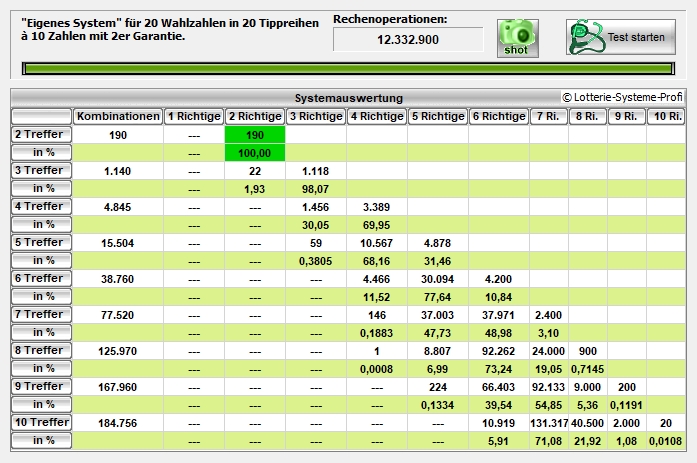Click the 9 Ri. column header
The image size is (697, 463).
[626, 116]
